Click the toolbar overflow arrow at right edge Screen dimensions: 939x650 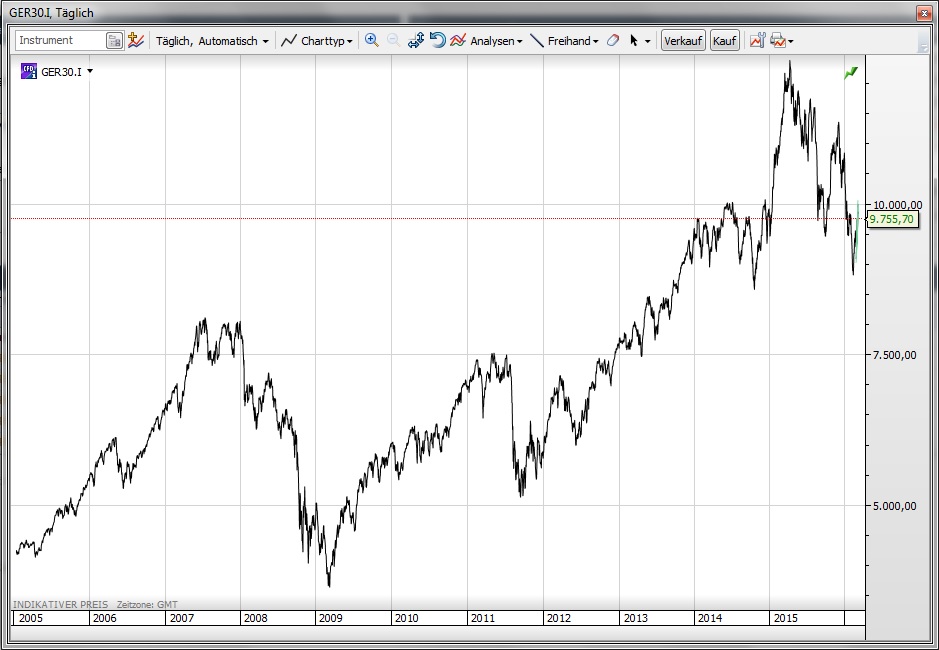click(x=922, y=44)
